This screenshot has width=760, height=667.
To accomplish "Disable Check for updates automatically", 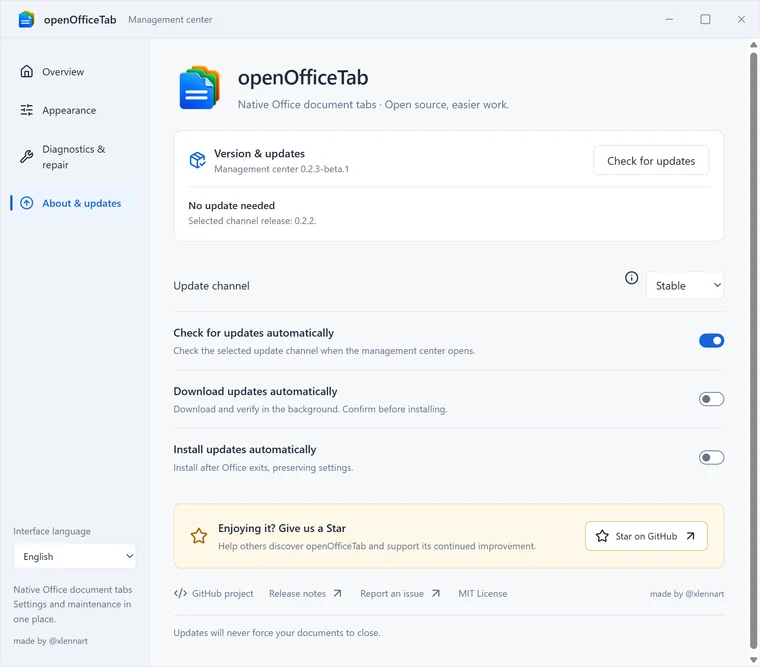I will pyautogui.click(x=711, y=341).
